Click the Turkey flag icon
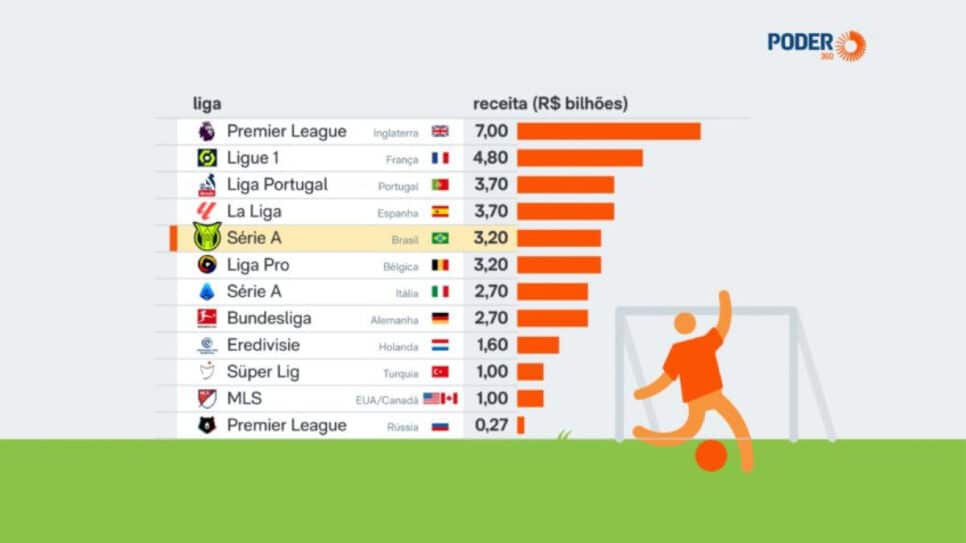 pos(440,372)
